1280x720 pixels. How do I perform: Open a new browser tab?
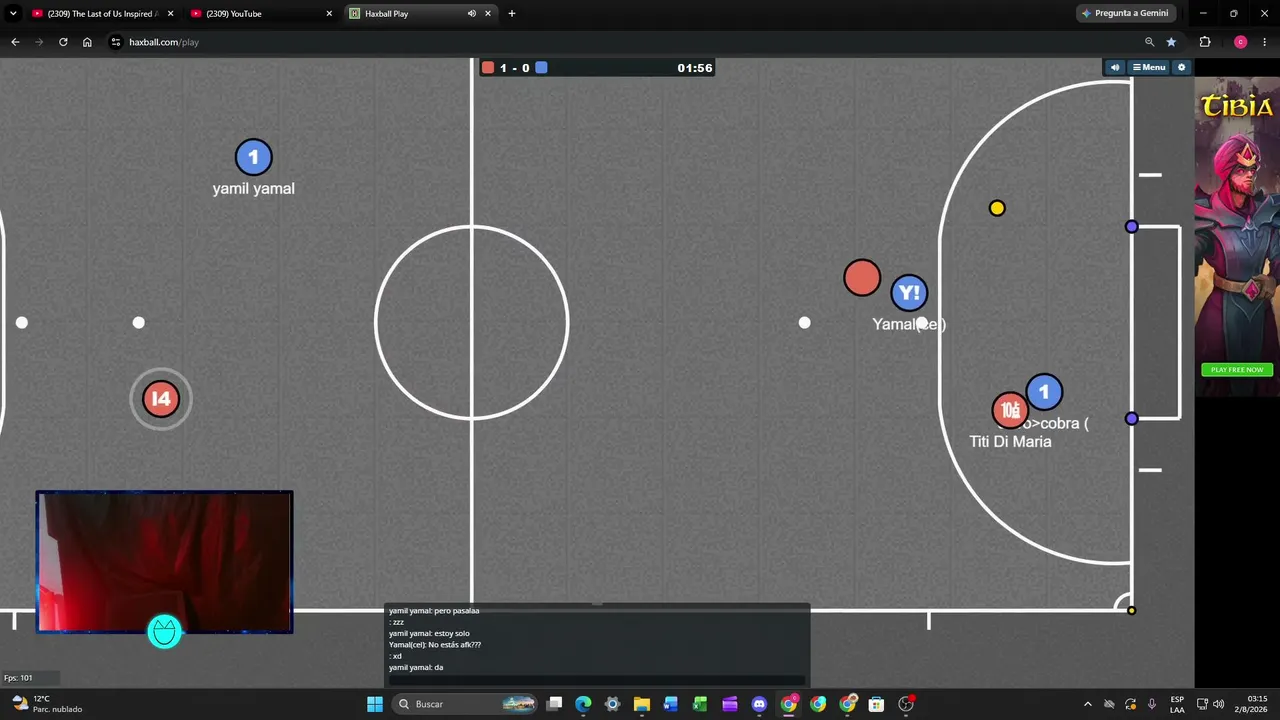click(x=512, y=14)
